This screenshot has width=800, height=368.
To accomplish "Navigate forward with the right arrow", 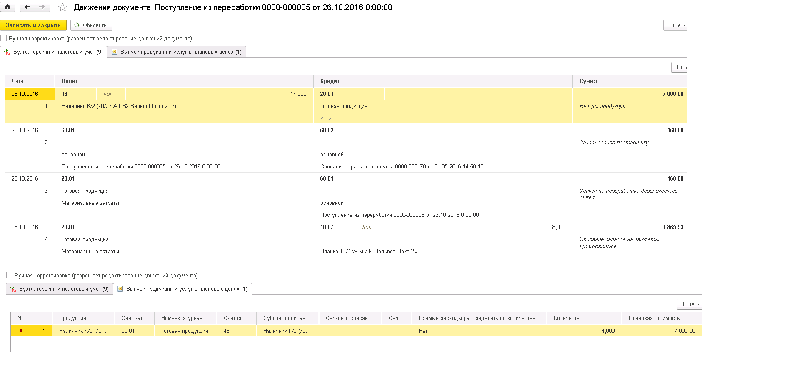I will [41, 8].
